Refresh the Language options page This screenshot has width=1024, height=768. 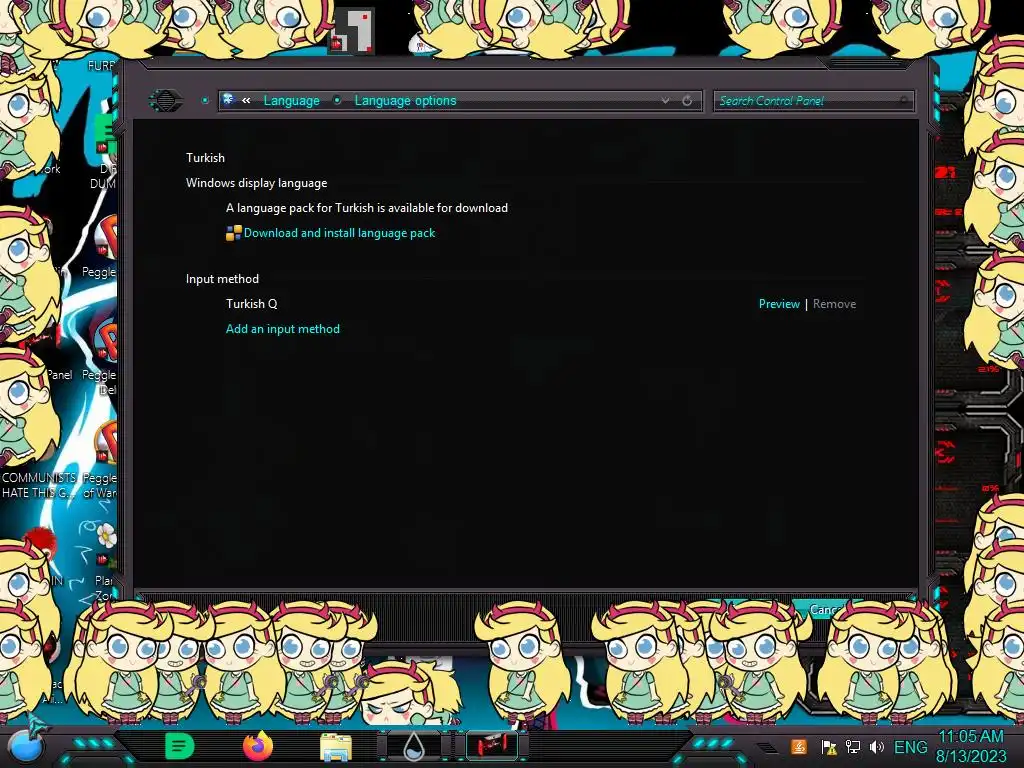(687, 101)
